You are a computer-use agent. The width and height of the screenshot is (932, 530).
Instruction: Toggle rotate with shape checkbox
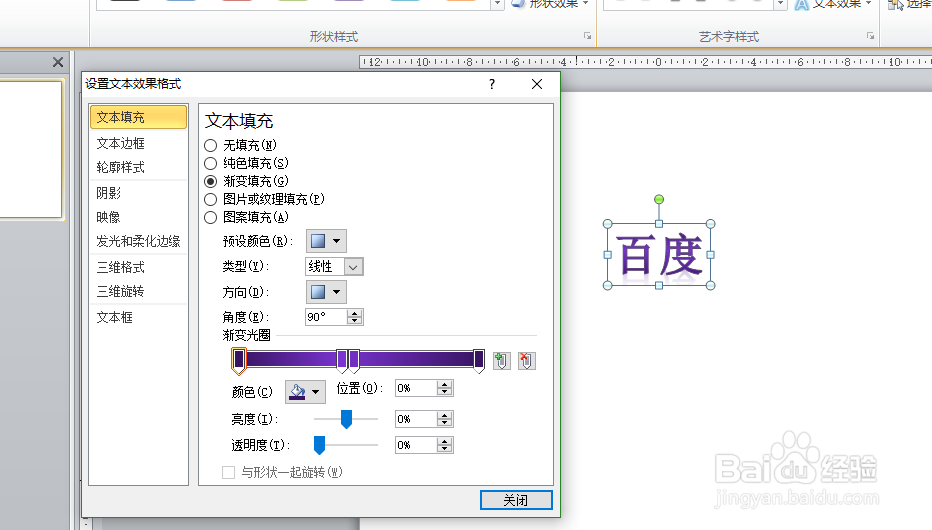[228, 472]
